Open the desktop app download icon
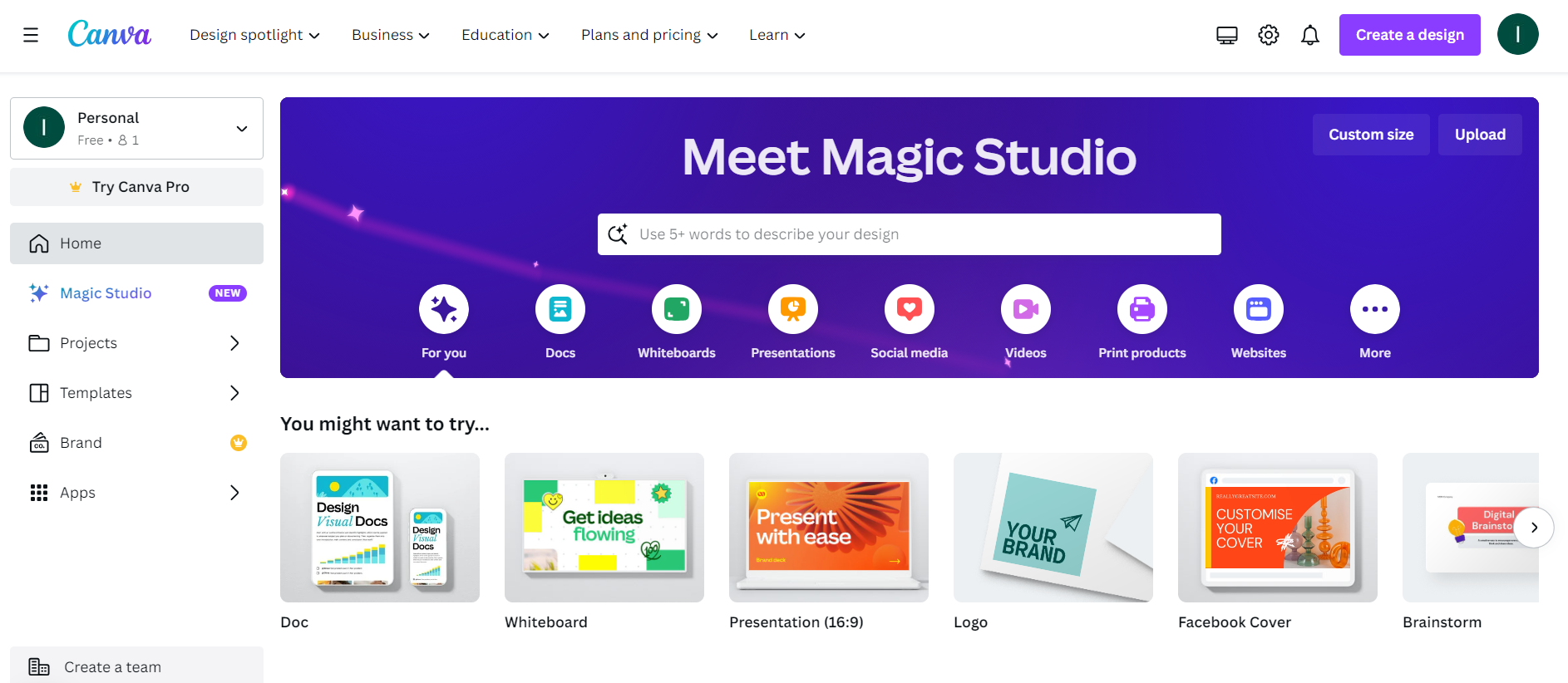 (1227, 35)
